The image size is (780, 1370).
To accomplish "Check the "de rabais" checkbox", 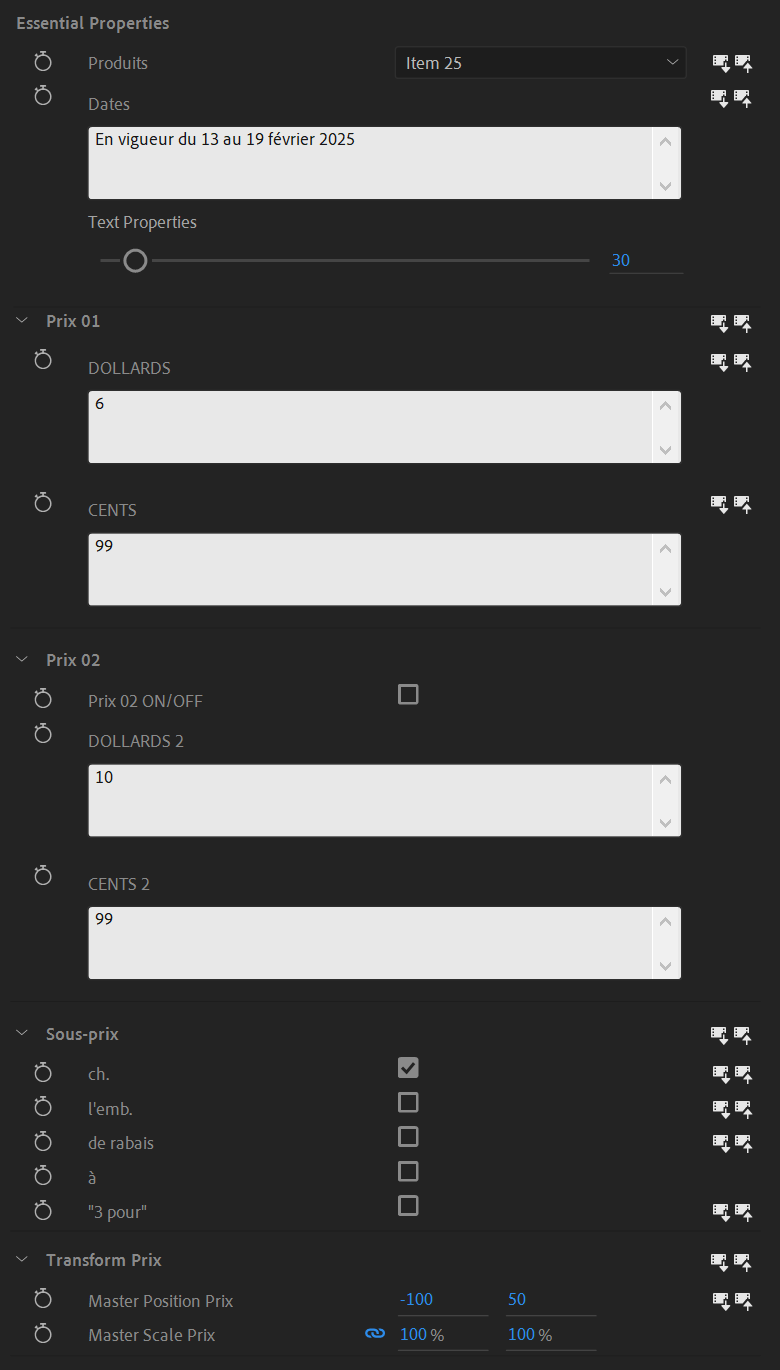I will point(408,1137).
